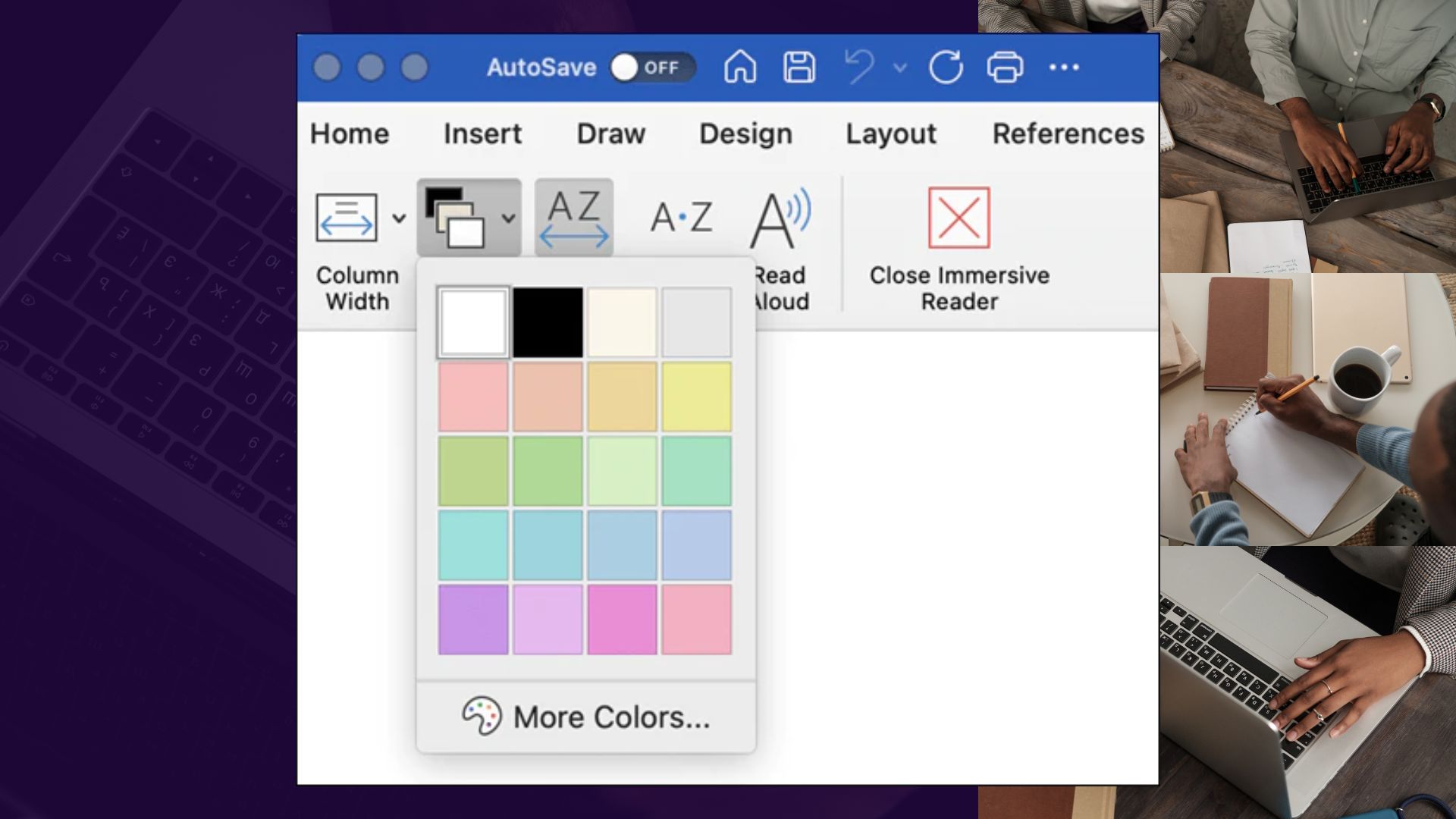Print the document using printer icon

1005,67
